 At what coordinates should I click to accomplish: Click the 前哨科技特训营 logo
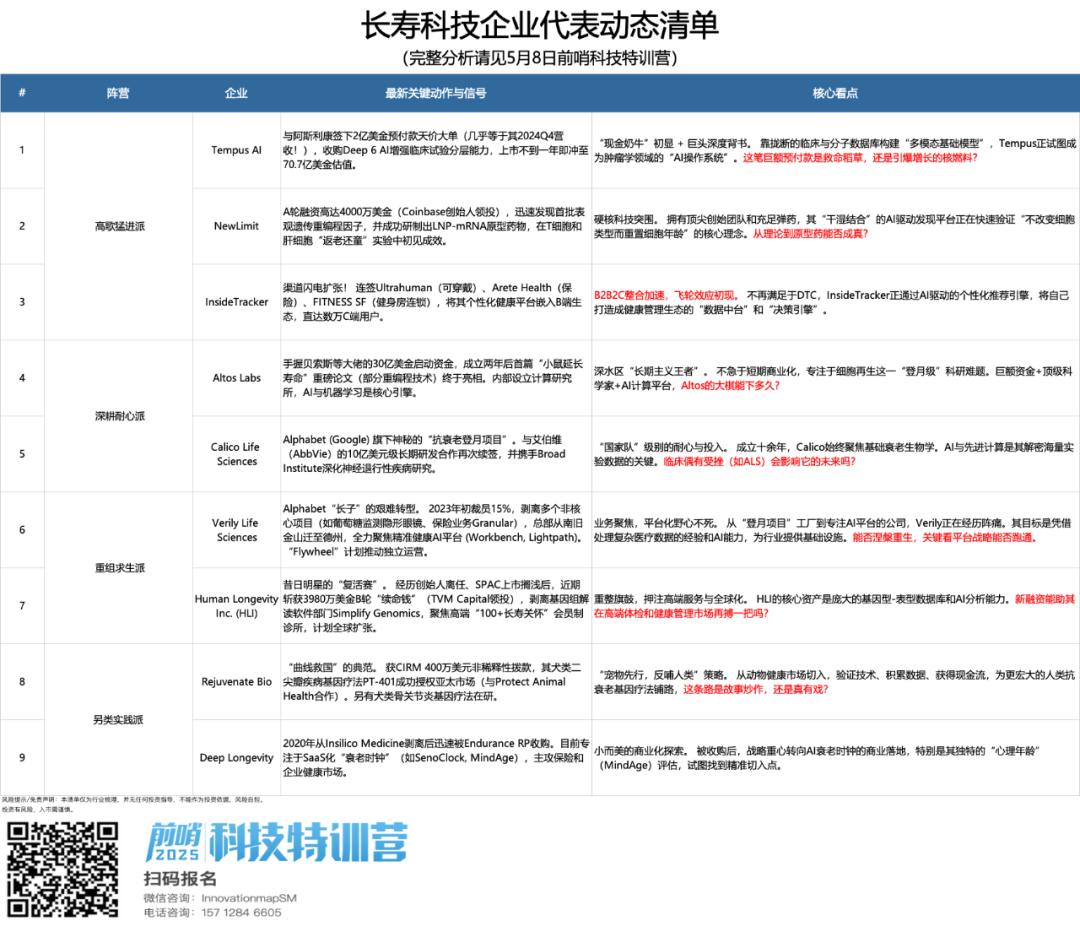point(276,842)
